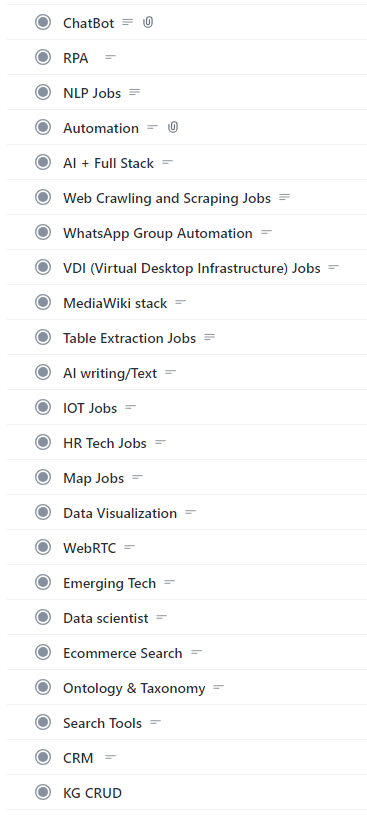Screen dimensions: 367x819
Task: Click the round bullet next to IOT Jobs
Action: click(x=43, y=407)
